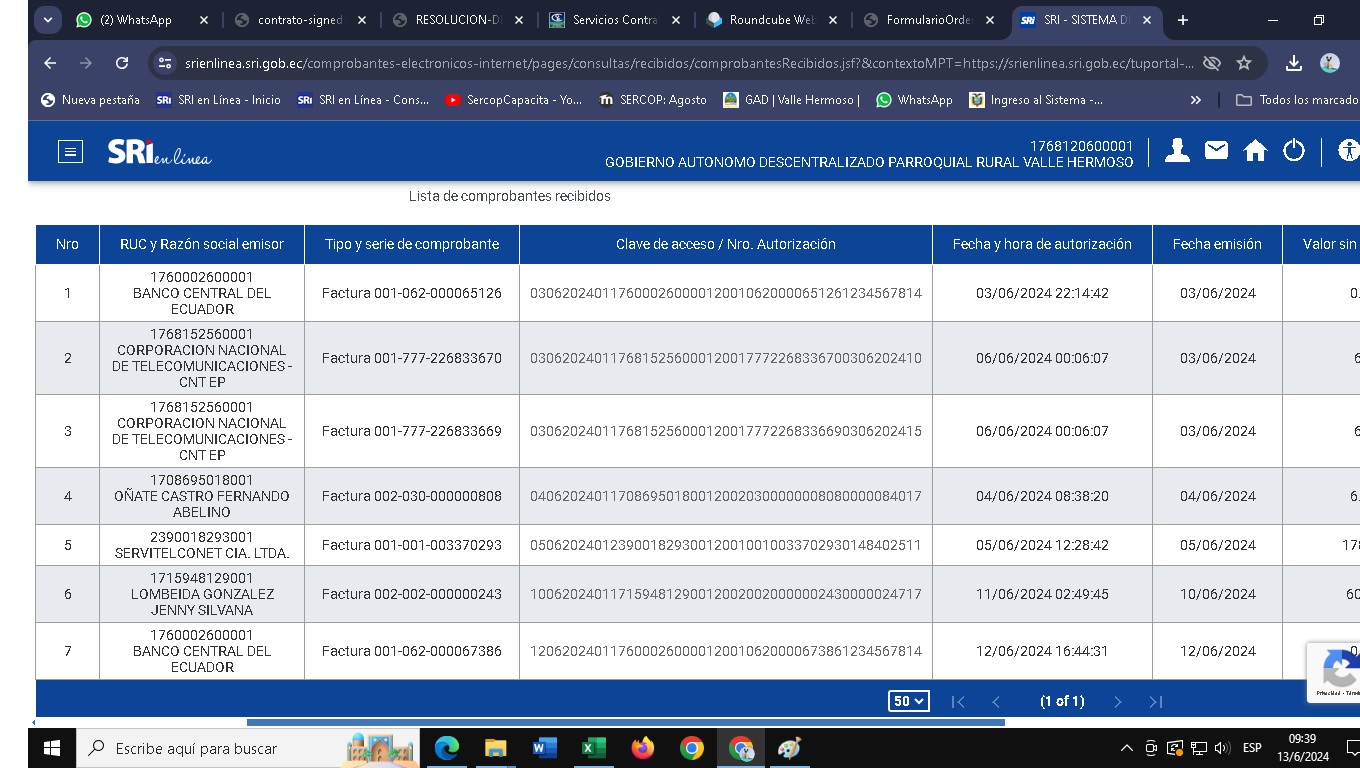Viewport: 1360px width, 768px height.
Task: Reload the current page
Action: tap(122, 63)
